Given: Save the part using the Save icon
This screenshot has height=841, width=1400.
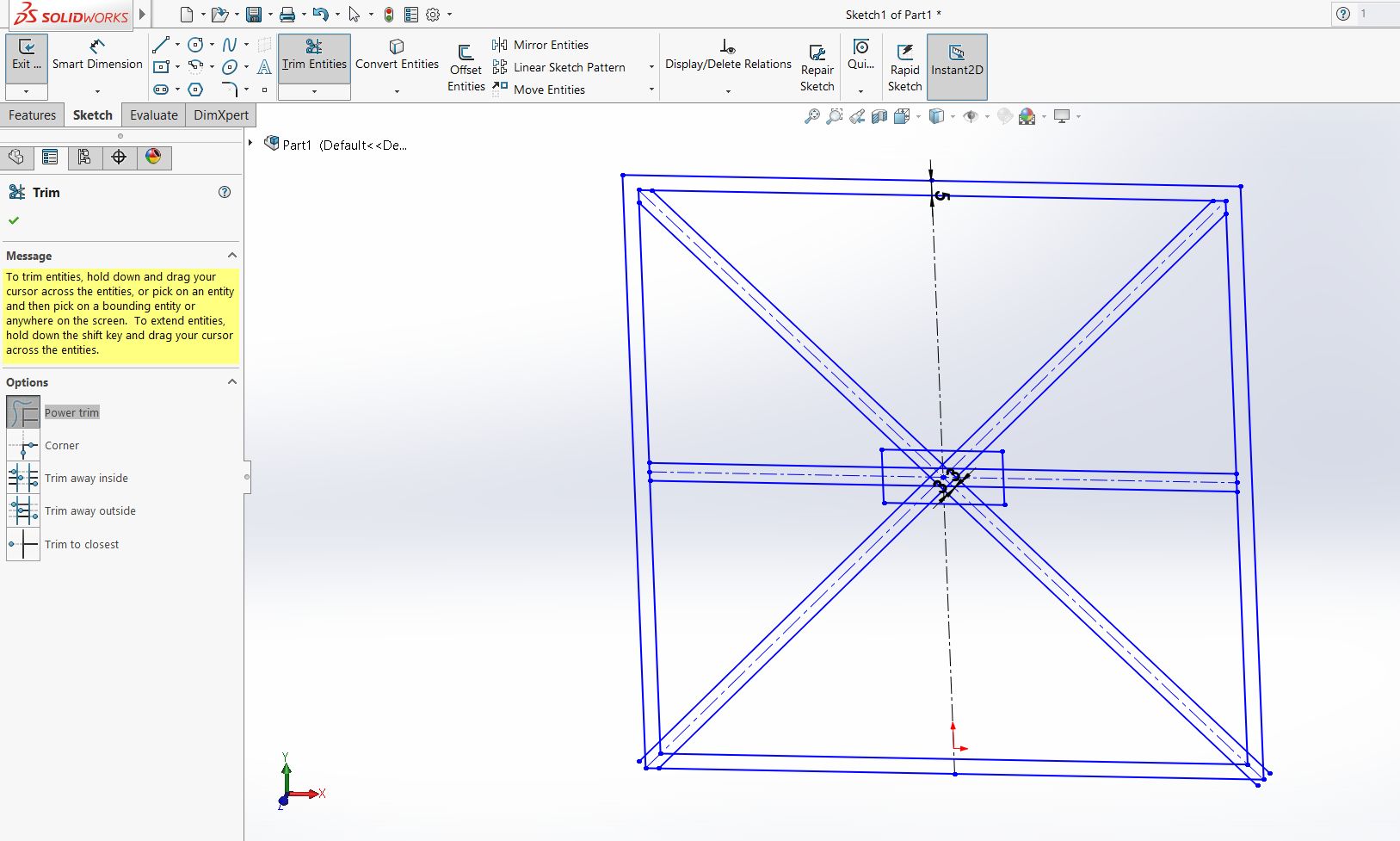Looking at the screenshot, I should (253, 15).
